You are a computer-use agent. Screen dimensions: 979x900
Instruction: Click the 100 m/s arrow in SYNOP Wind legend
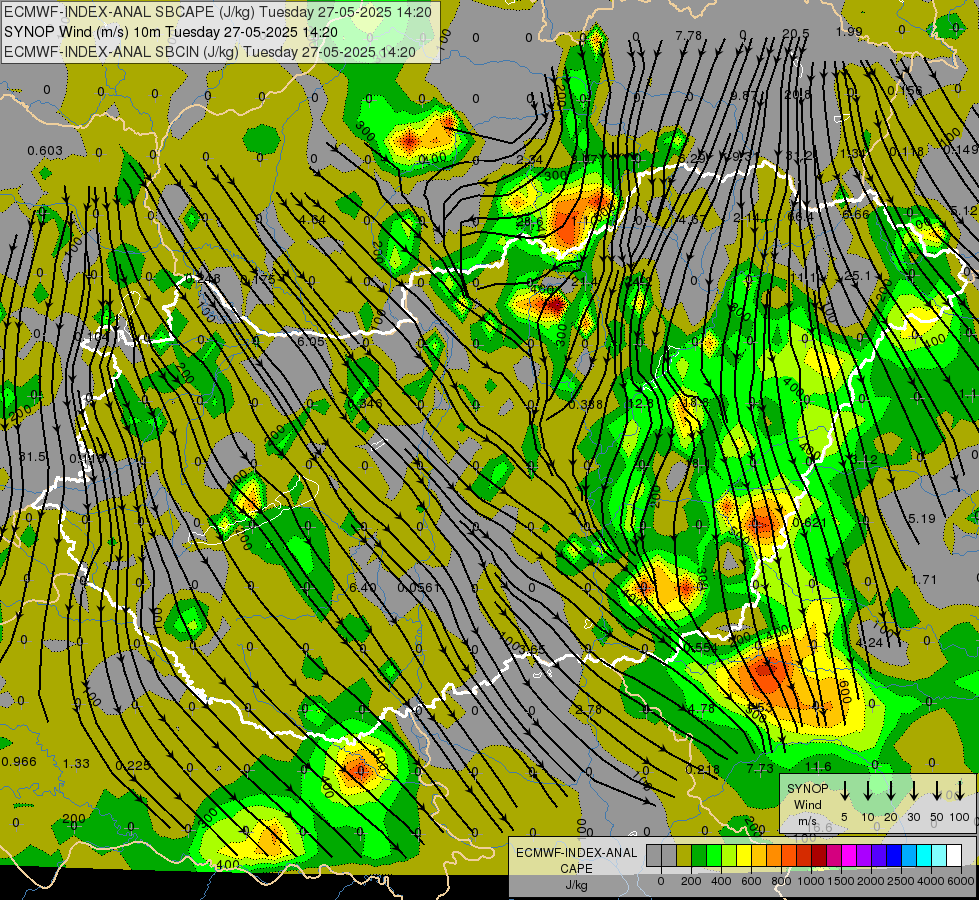coord(960,791)
